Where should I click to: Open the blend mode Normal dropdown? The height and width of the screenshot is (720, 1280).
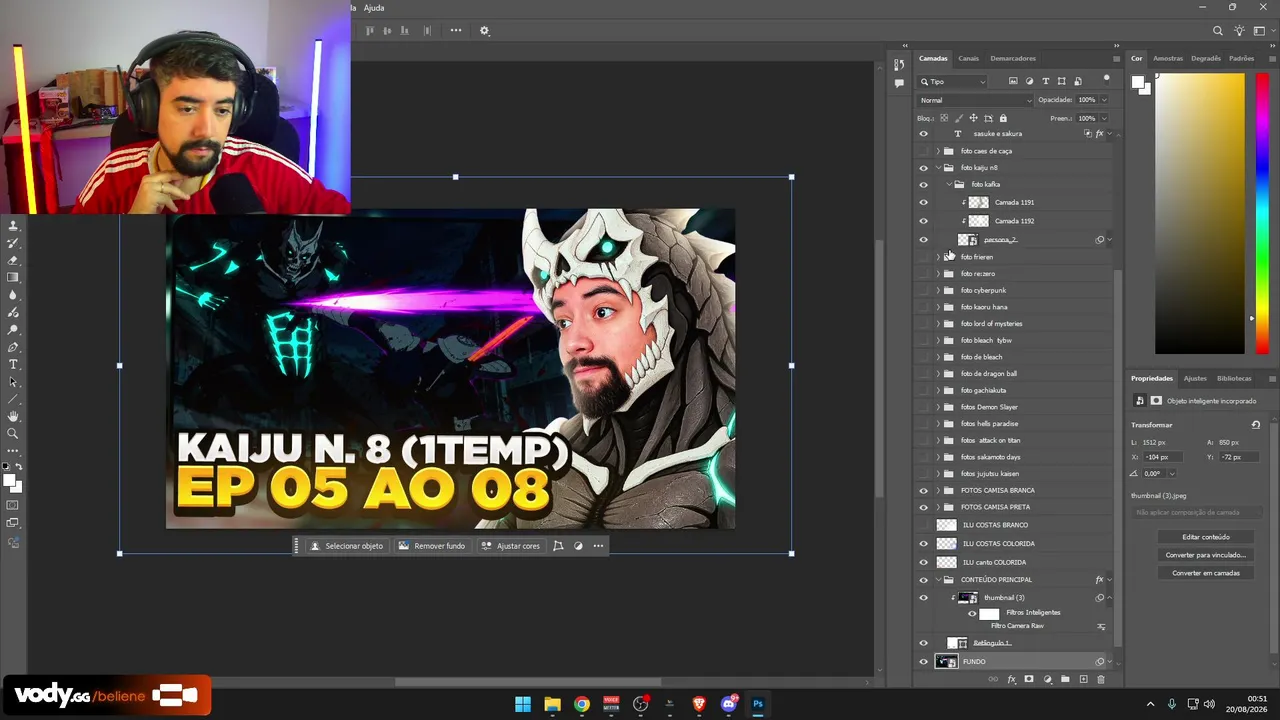click(975, 100)
